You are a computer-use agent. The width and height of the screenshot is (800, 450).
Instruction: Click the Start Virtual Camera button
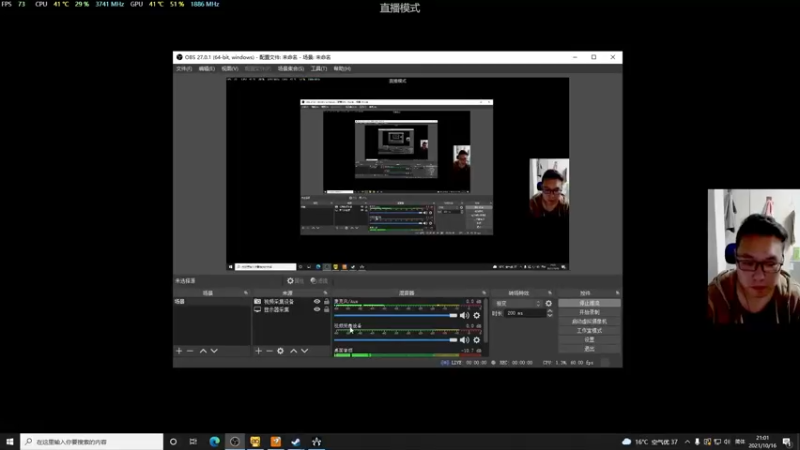click(589, 321)
